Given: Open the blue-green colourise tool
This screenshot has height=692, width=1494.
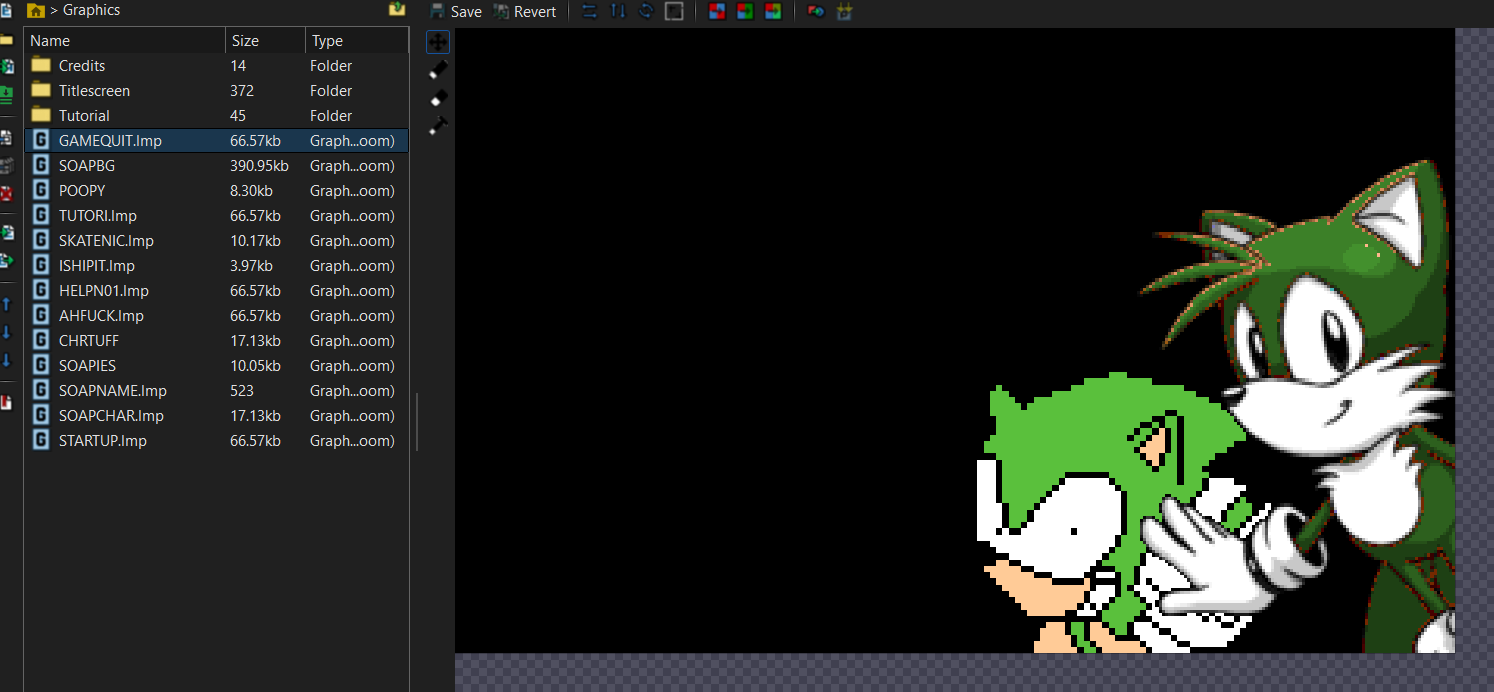Looking at the screenshot, I should point(744,11).
